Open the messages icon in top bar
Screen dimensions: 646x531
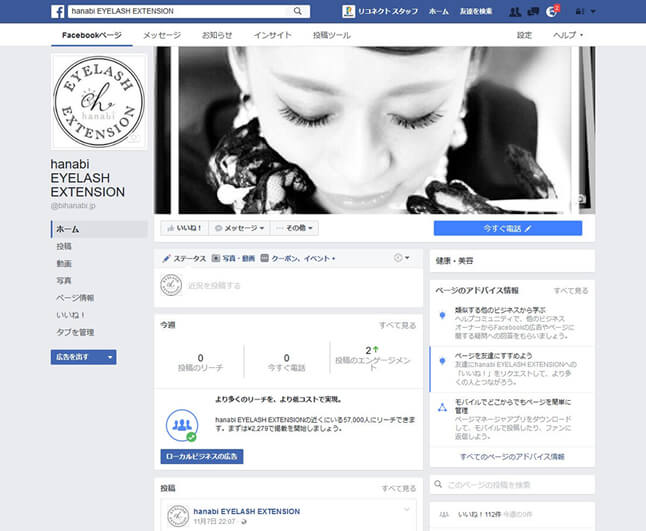532,11
